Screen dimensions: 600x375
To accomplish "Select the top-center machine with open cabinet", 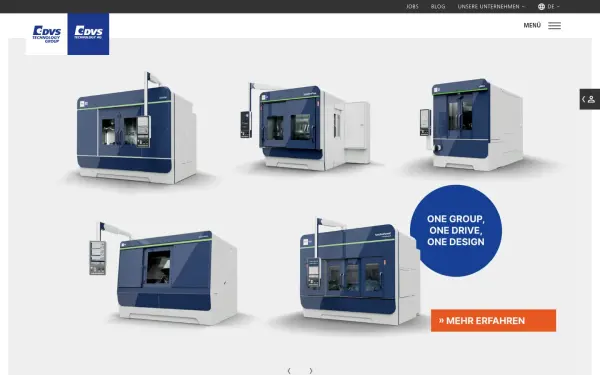I will pos(305,126).
